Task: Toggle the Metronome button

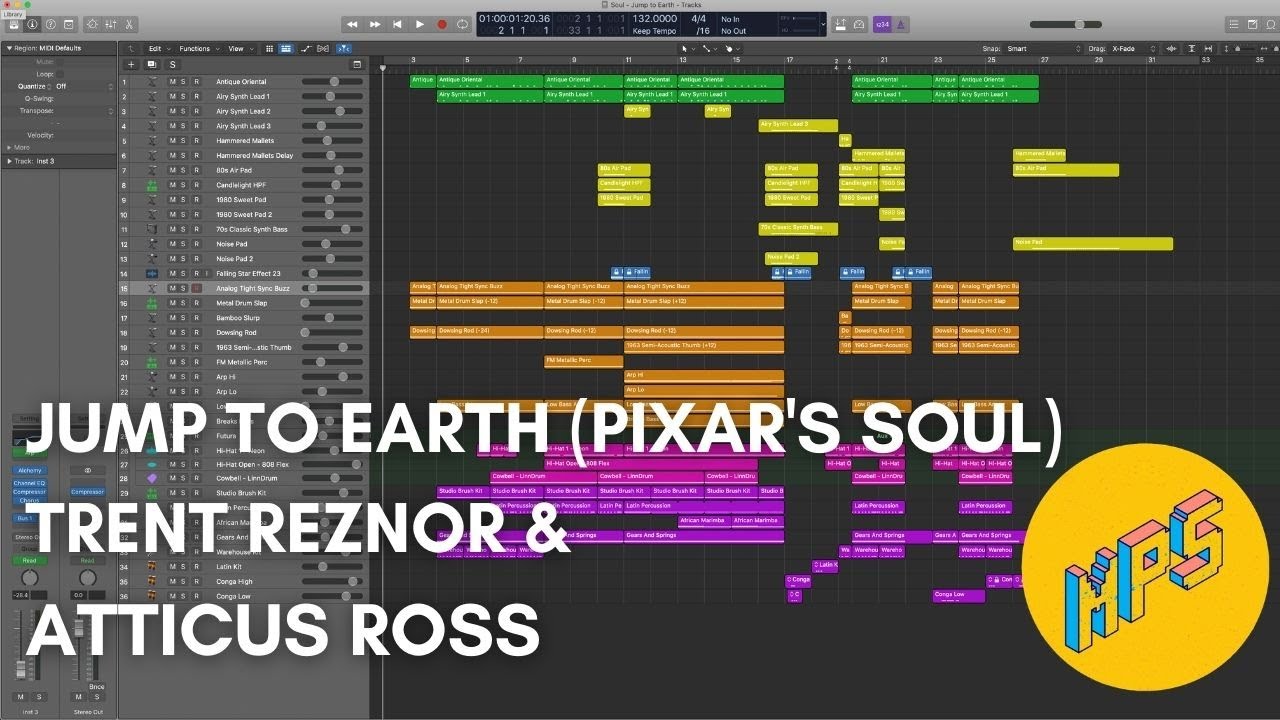Action: tap(901, 24)
